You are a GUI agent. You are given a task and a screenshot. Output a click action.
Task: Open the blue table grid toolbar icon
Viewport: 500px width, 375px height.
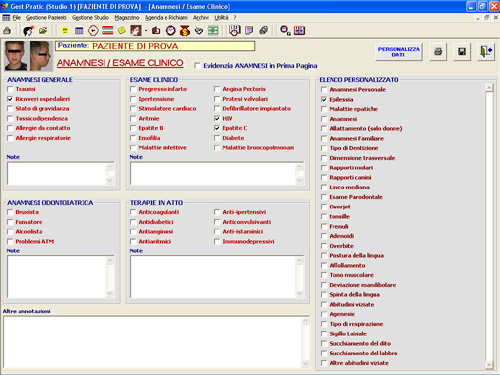(79, 31)
